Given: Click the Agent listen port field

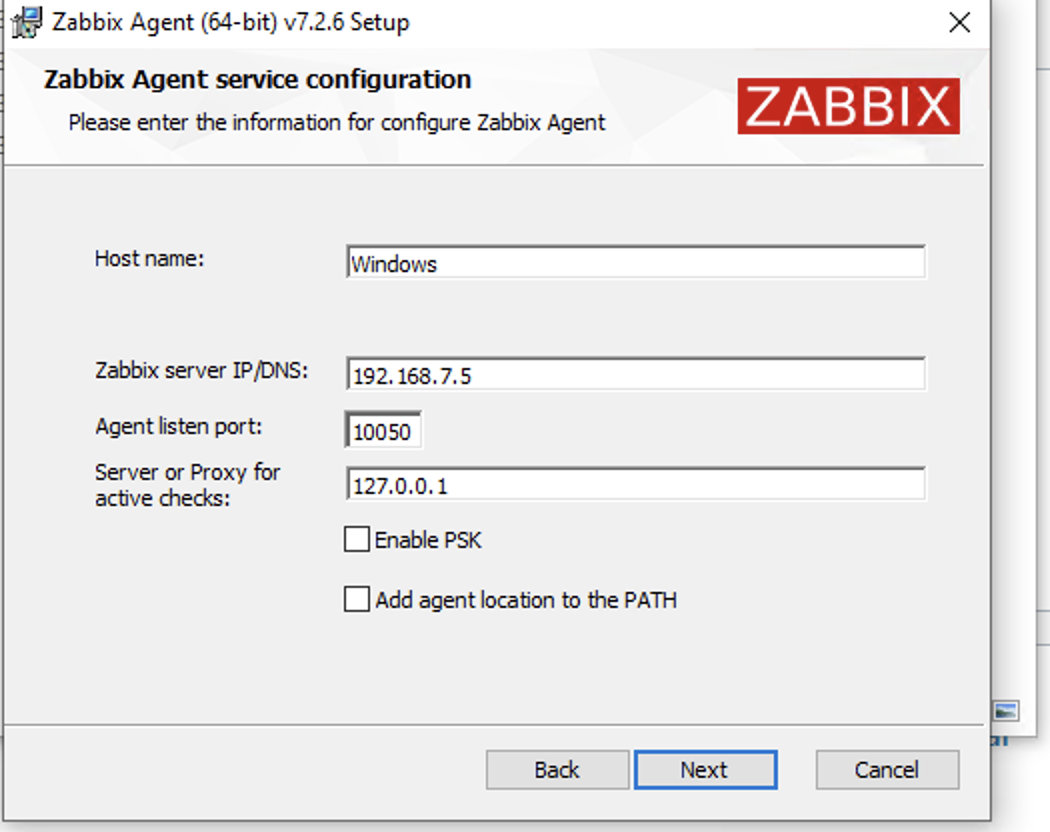Looking at the screenshot, I should click(383, 429).
